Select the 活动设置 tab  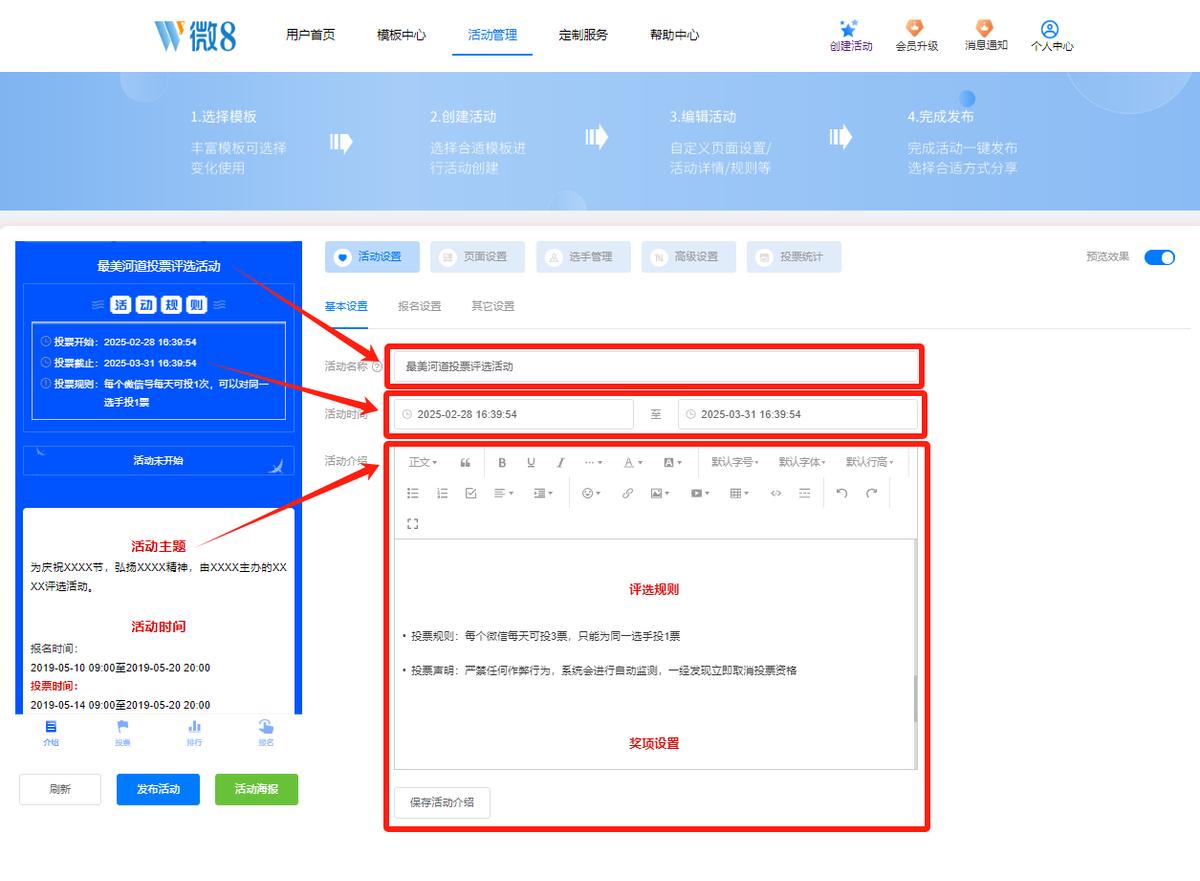click(x=372, y=257)
